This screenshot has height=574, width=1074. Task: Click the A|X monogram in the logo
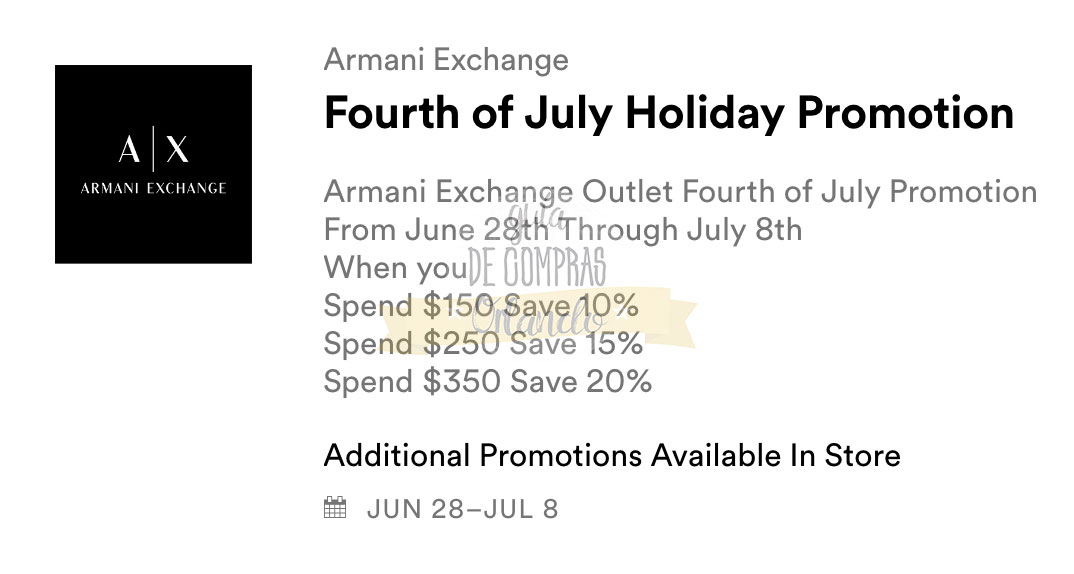153,150
